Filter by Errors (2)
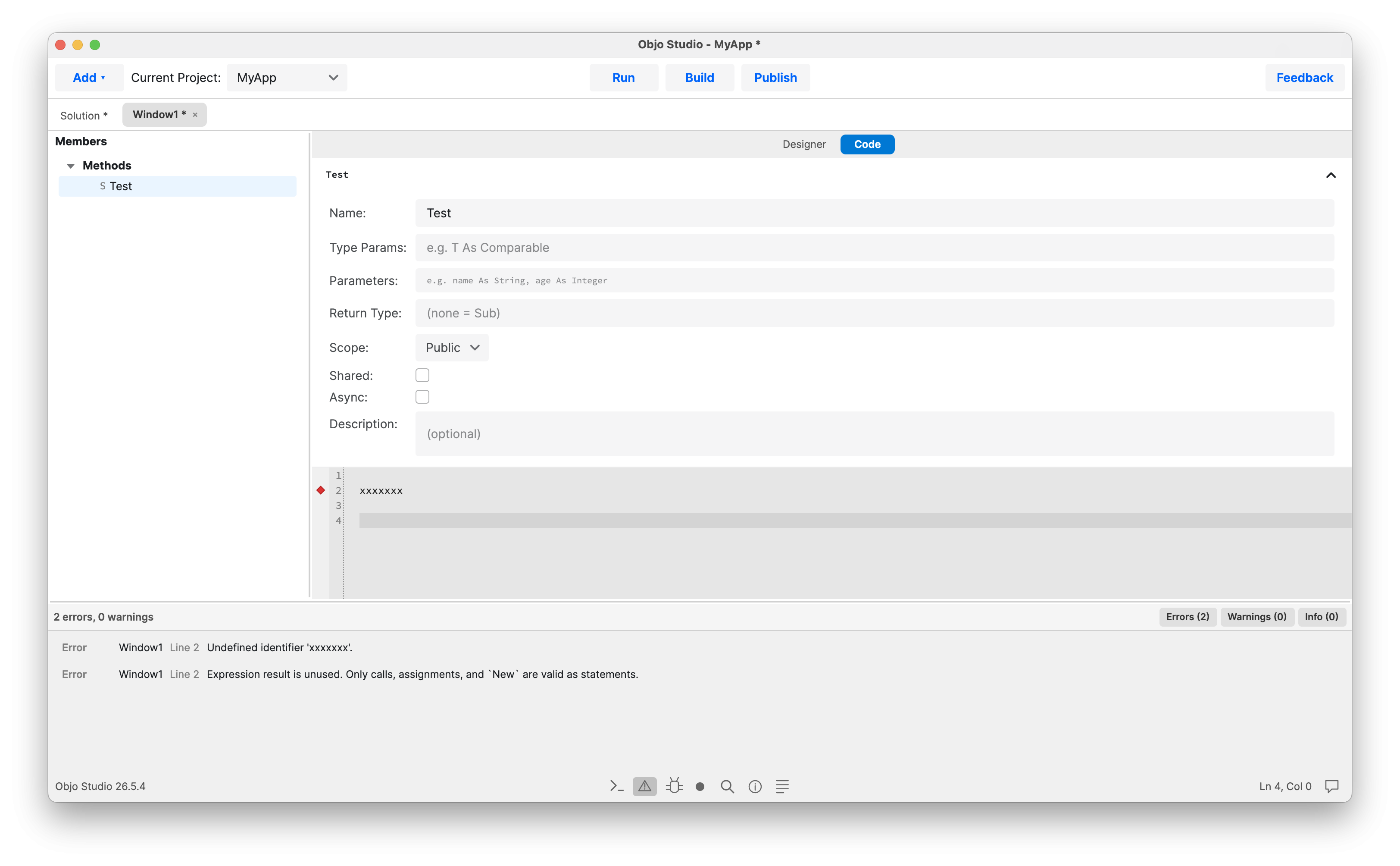 [1187, 617]
